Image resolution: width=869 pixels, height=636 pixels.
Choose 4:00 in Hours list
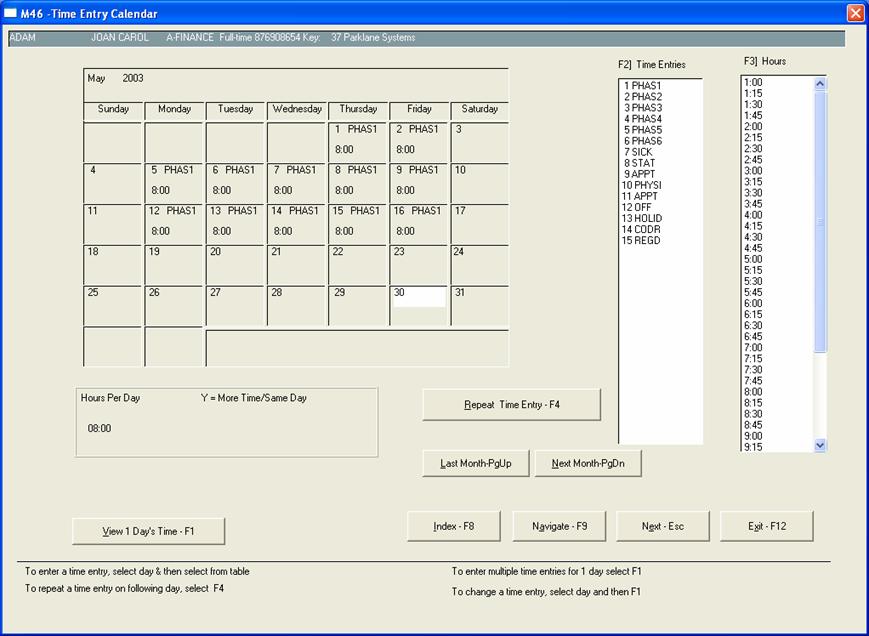(753, 215)
